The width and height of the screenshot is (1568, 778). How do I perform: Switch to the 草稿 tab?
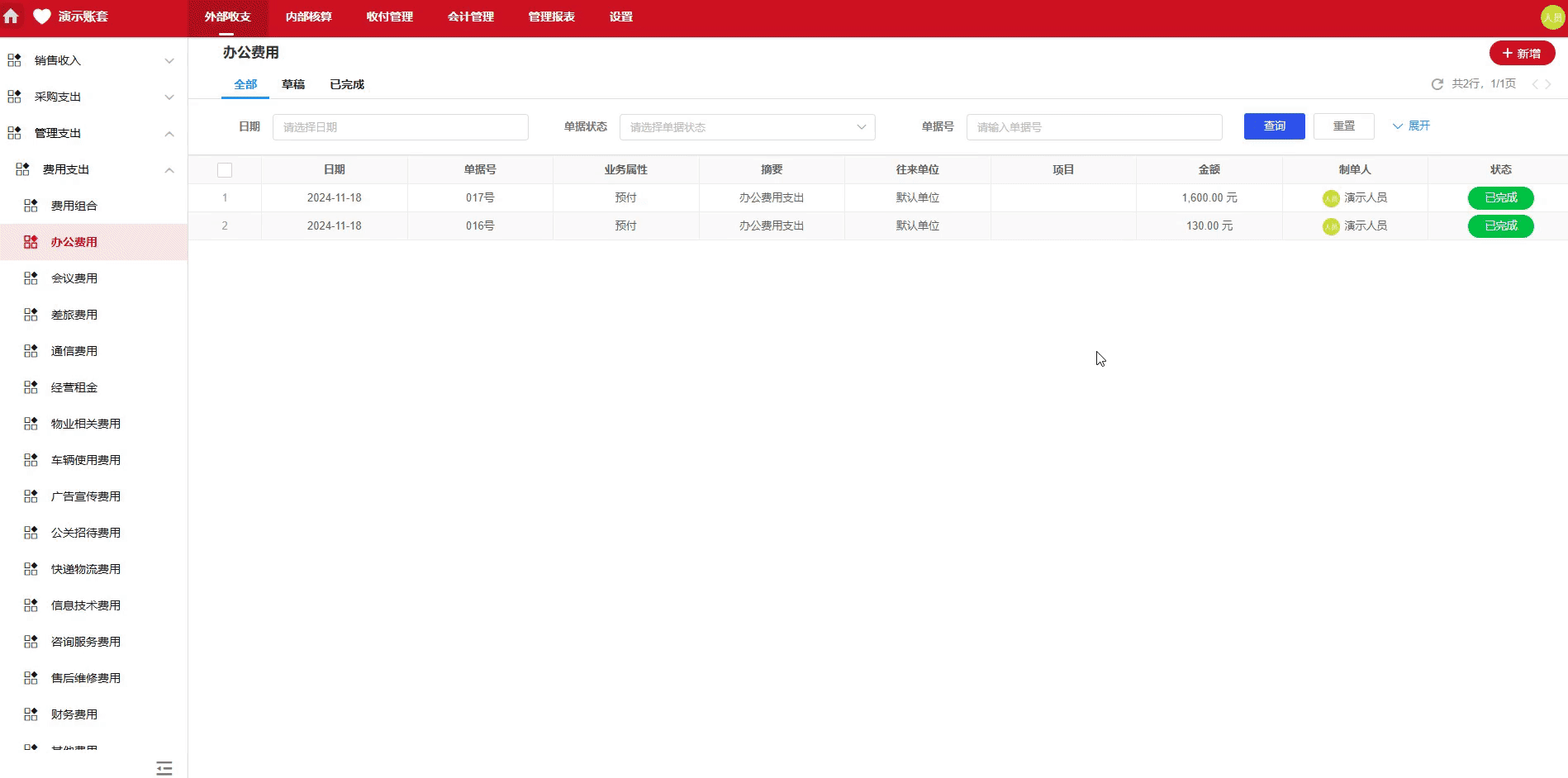[x=293, y=83]
